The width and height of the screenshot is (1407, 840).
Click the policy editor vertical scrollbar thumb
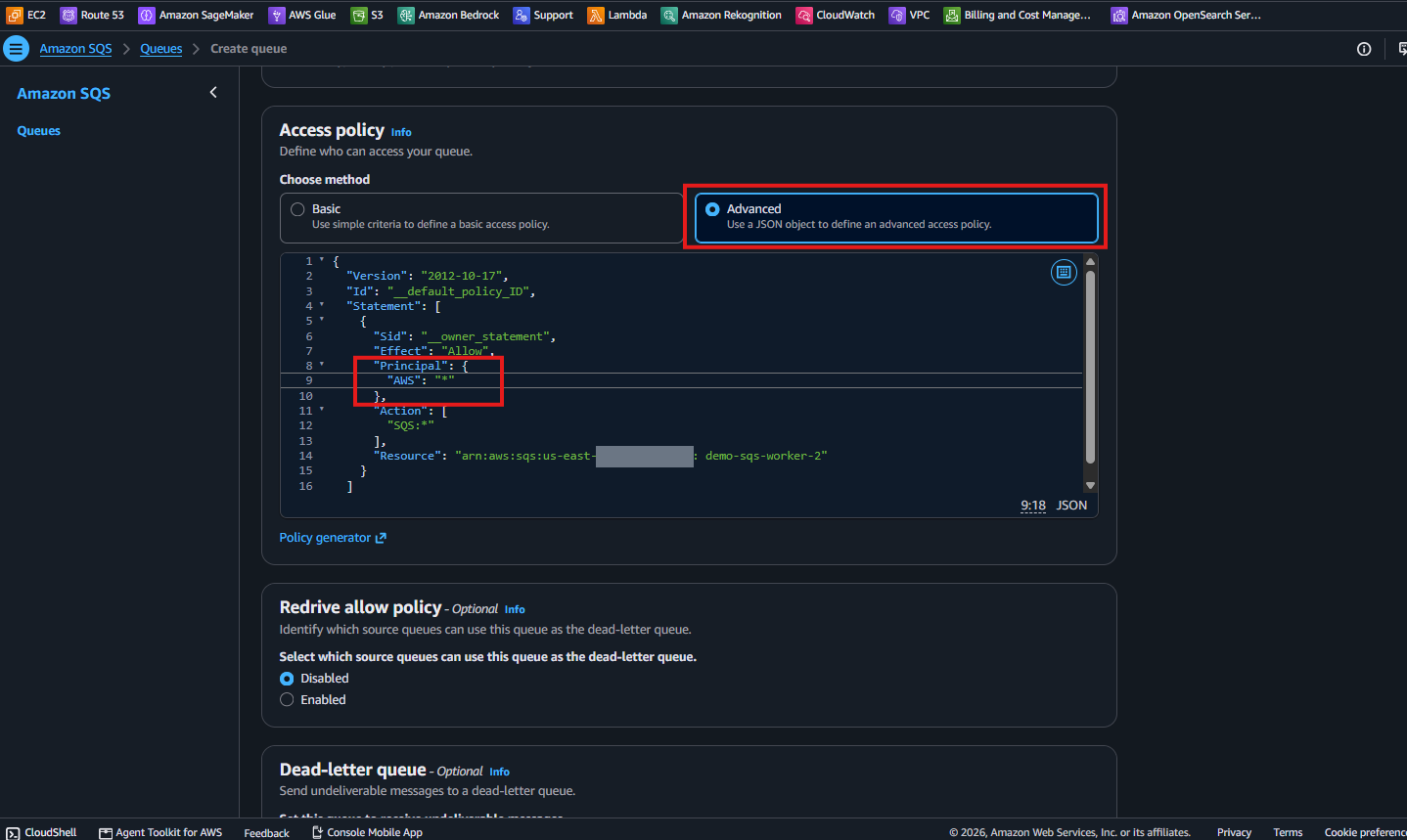coord(1090,367)
